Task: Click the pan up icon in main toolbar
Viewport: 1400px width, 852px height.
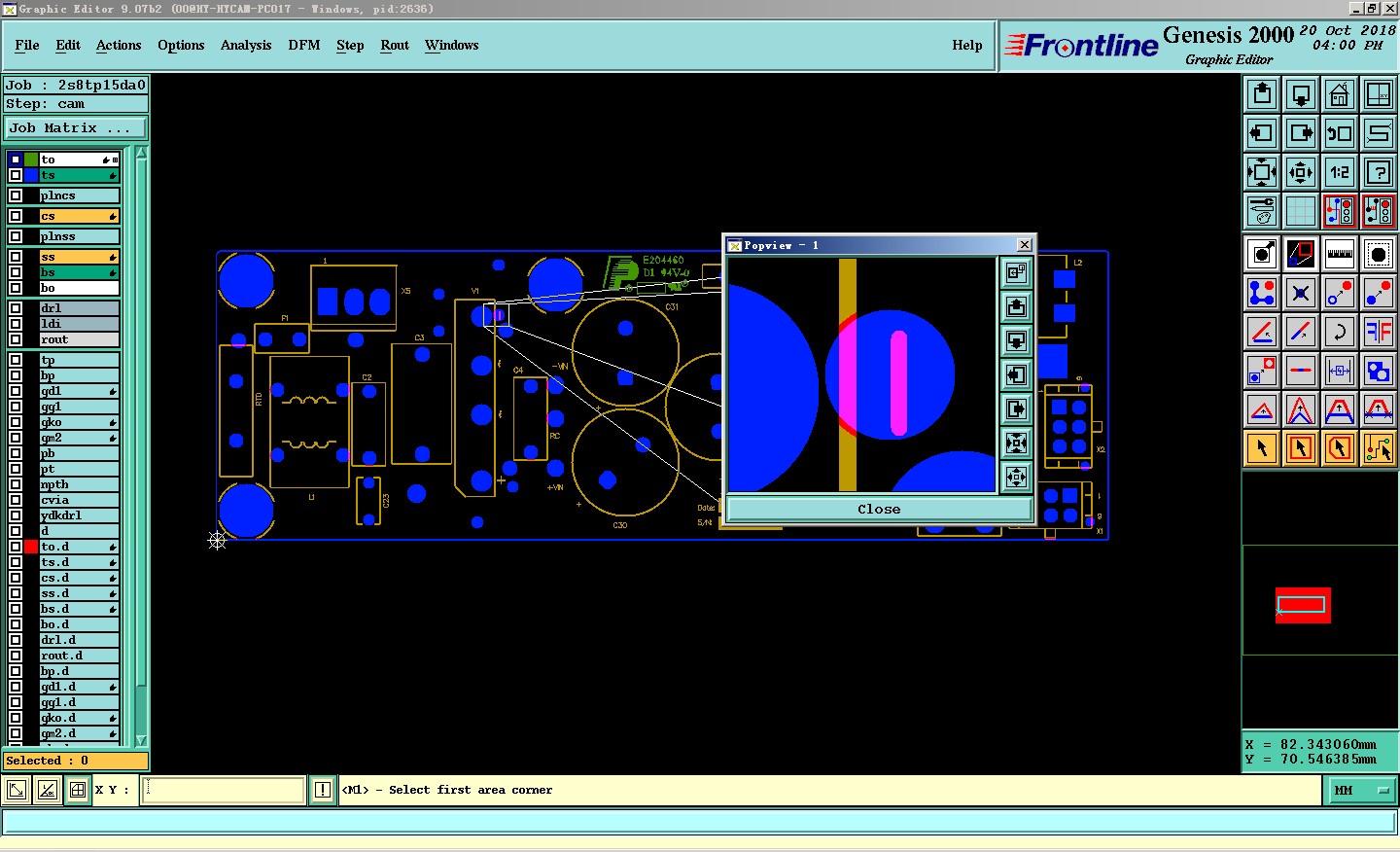Action: pyautogui.click(x=1262, y=94)
